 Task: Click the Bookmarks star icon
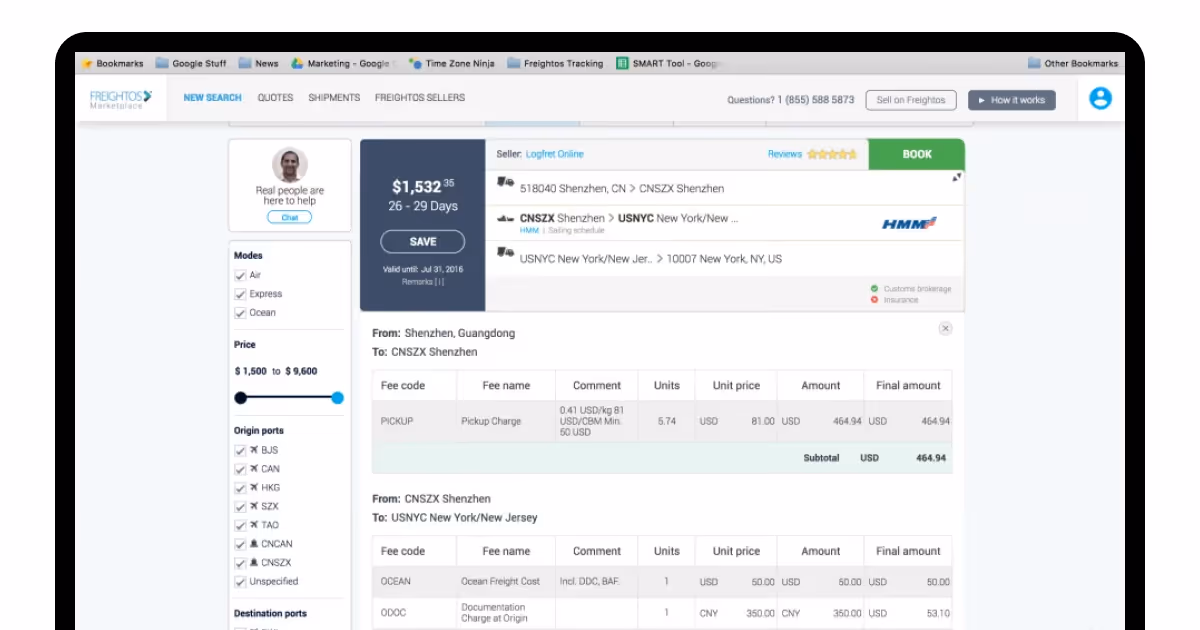(87, 63)
